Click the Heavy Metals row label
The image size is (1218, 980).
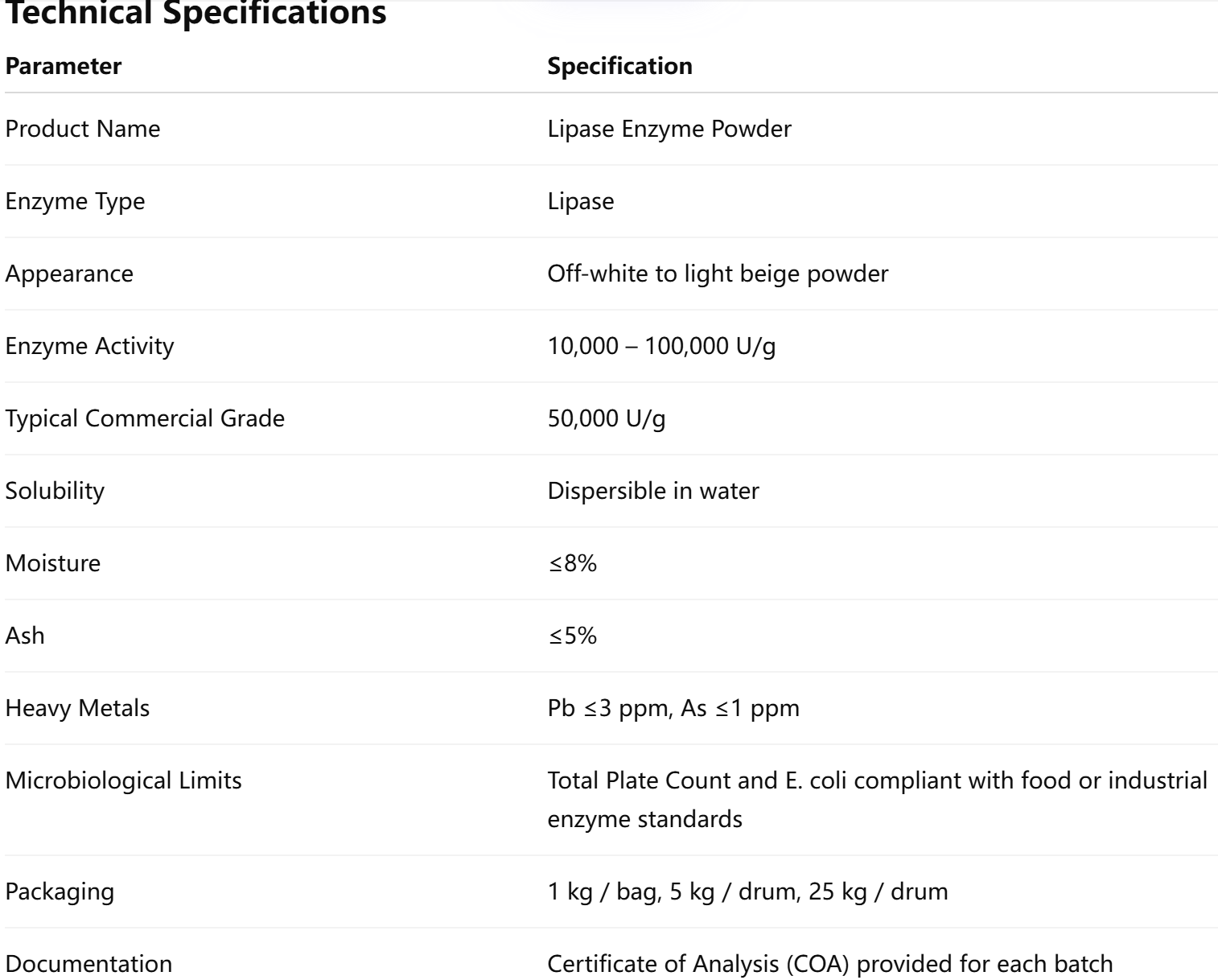tap(77, 708)
